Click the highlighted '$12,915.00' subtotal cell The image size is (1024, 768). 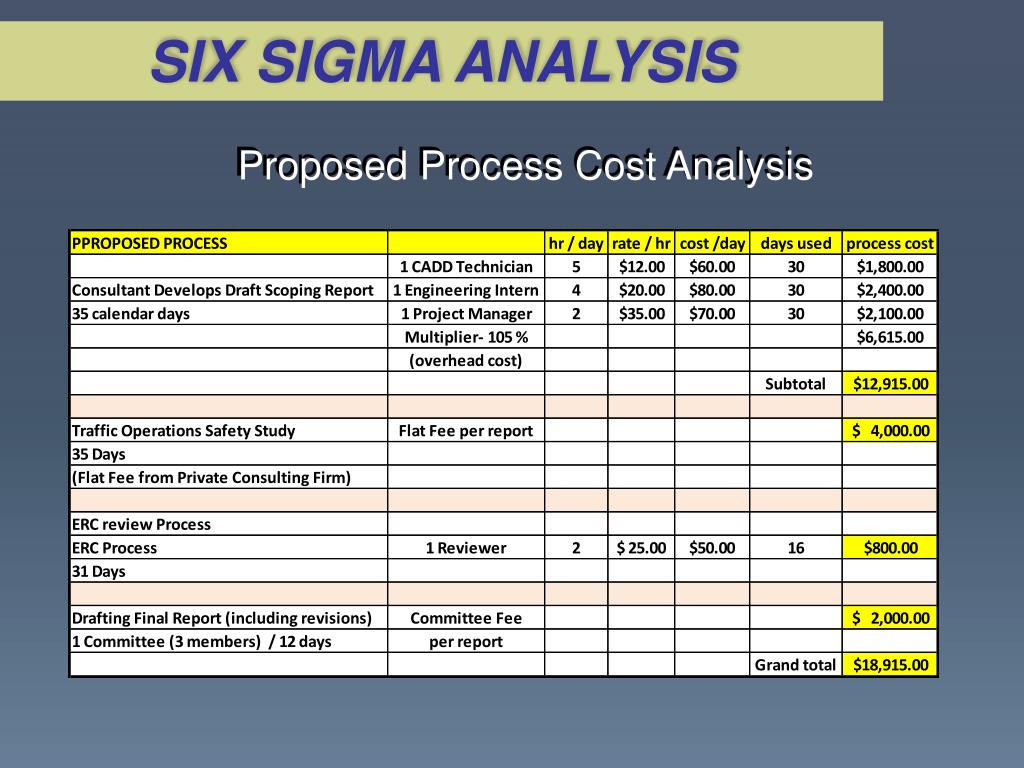click(x=890, y=384)
